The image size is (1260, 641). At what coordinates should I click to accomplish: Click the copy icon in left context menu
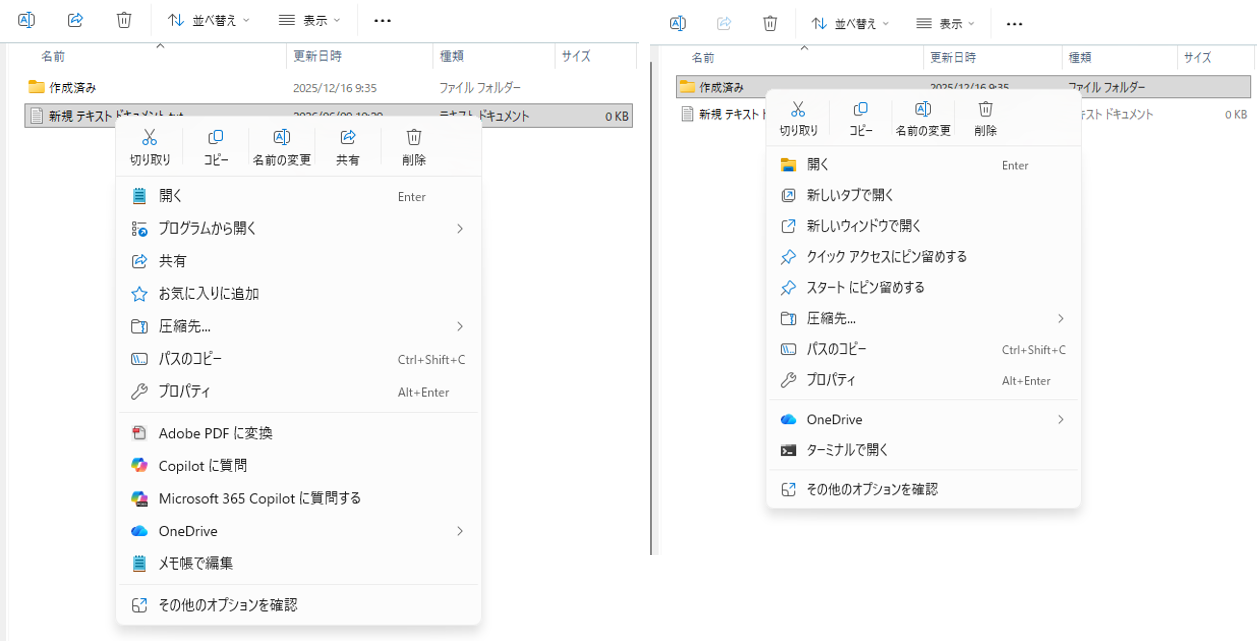tap(215, 137)
